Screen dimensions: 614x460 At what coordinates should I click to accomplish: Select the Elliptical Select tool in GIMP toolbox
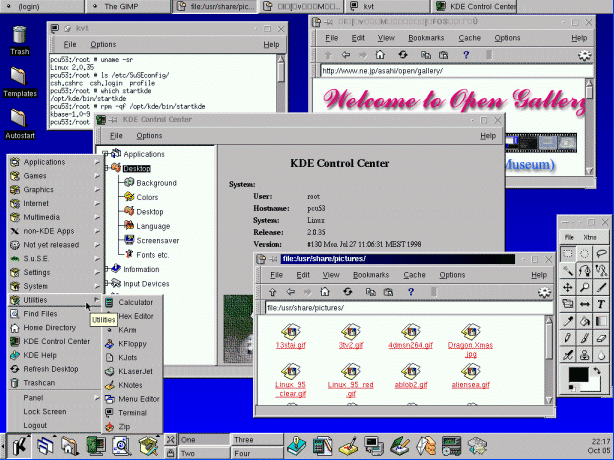584,254
